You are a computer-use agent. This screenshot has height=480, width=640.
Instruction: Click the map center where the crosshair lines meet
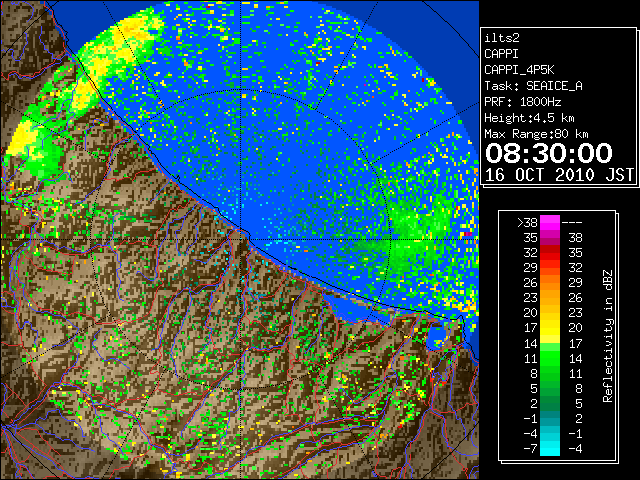[242, 239]
